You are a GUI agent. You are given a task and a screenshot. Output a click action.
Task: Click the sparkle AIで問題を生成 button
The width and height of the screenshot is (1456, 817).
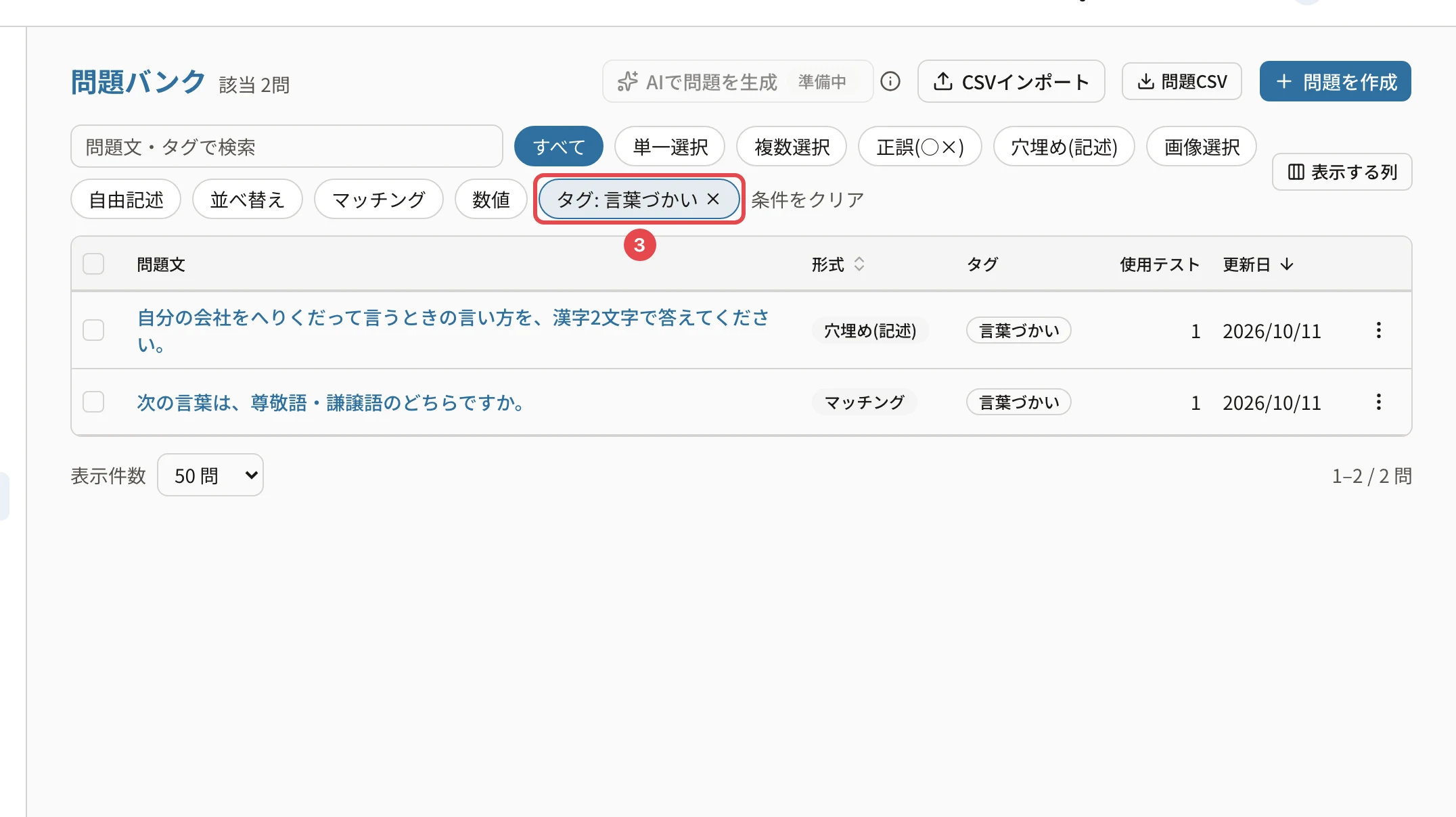[x=737, y=81]
